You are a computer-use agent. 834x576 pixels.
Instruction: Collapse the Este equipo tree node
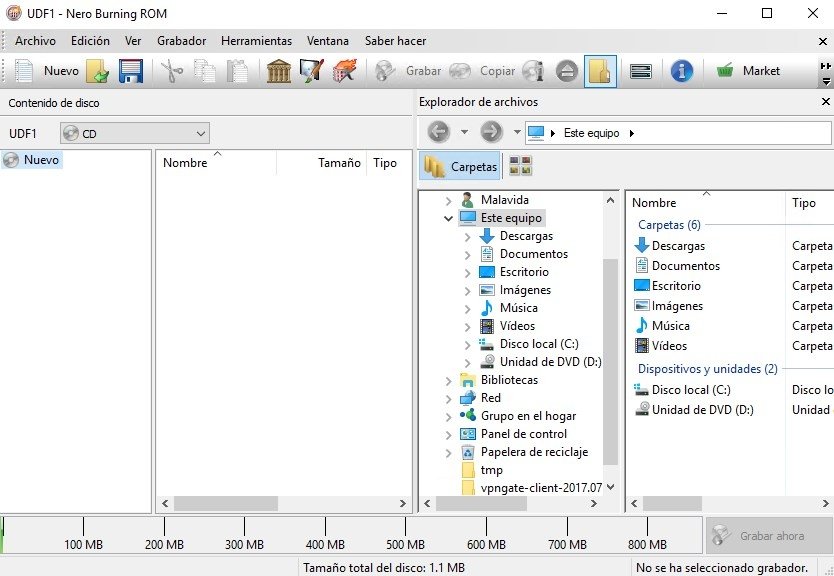(x=448, y=218)
